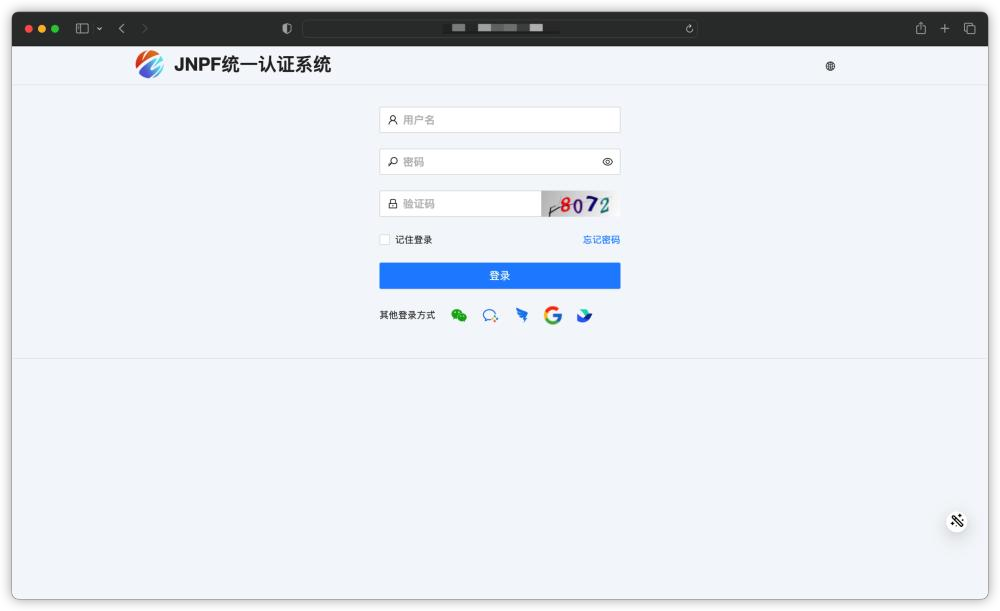Click the magic wand floating button
This screenshot has width=1000, height=611.
click(x=956, y=519)
